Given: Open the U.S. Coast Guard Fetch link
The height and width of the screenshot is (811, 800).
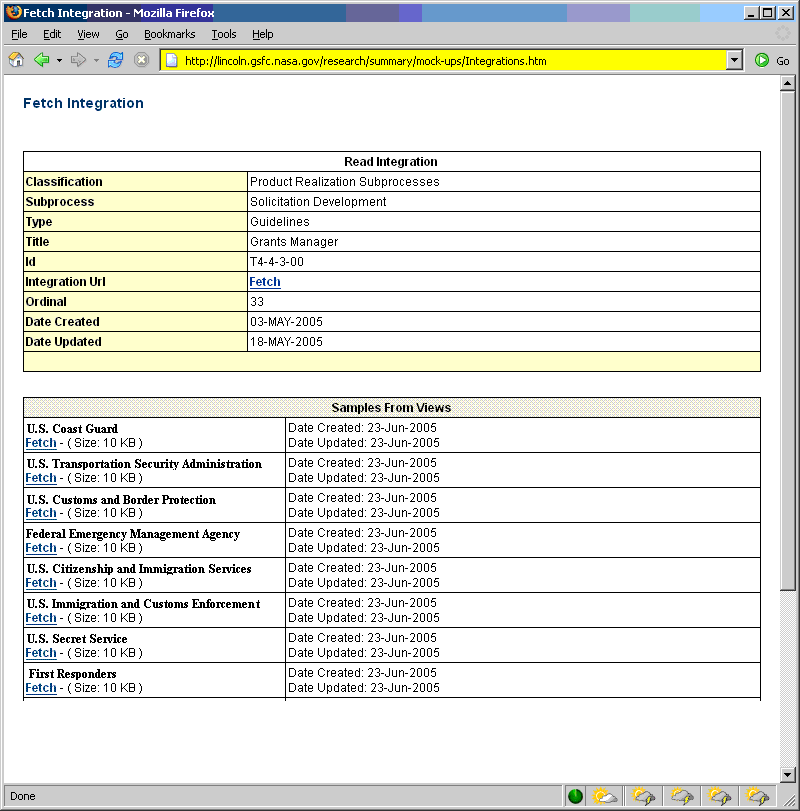Looking at the screenshot, I should (41, 443).
